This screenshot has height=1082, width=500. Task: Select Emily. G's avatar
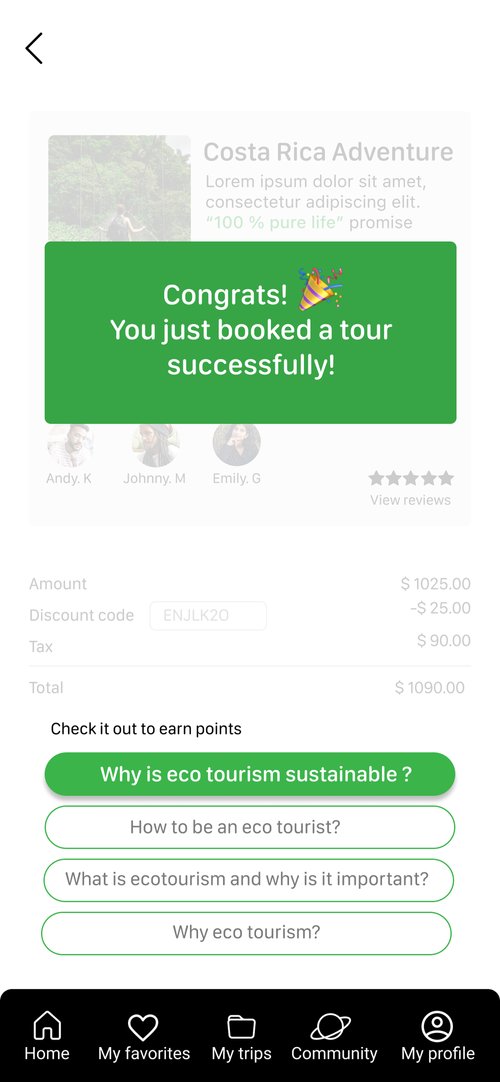[x=237, y=445]
